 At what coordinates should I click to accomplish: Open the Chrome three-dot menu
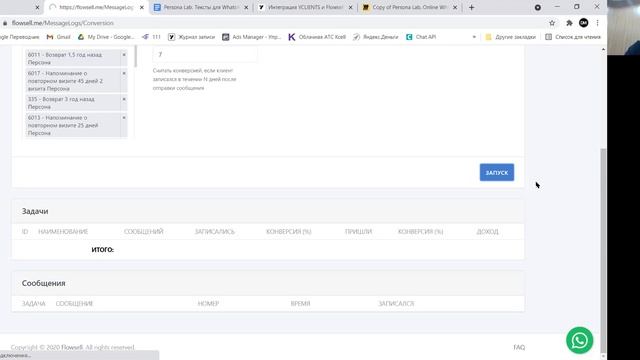[598, 23]
